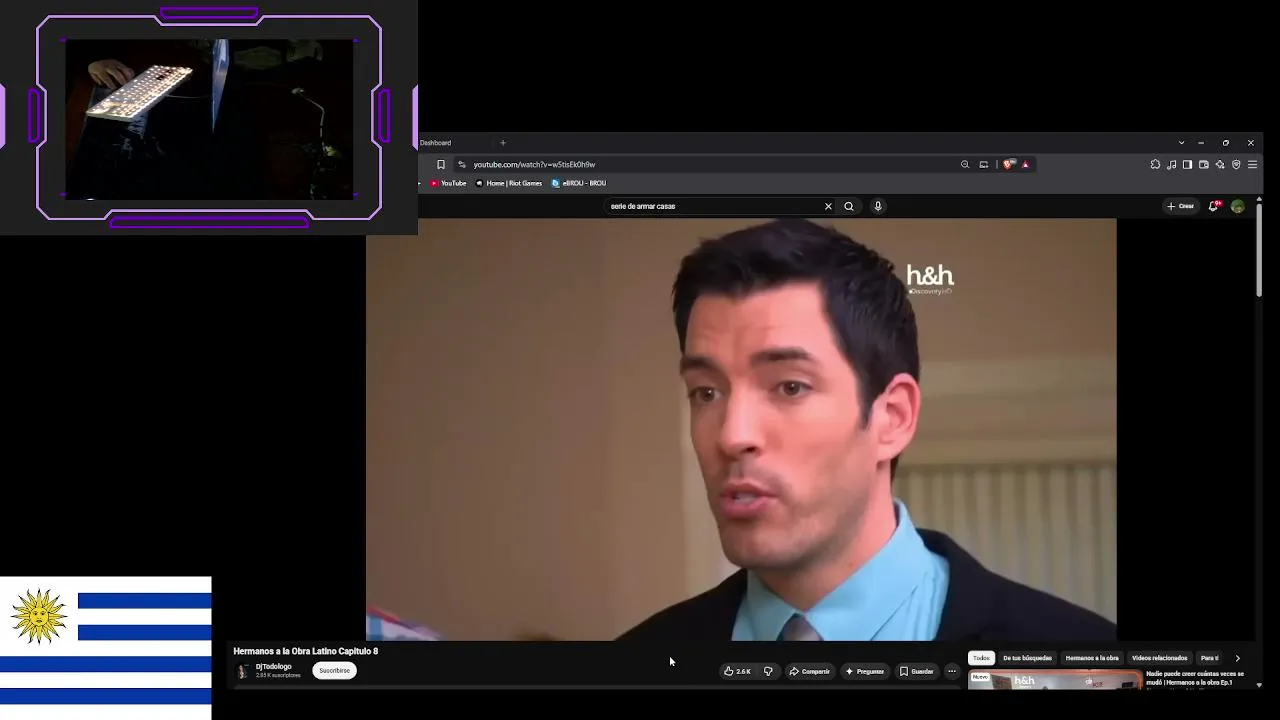The width and height of the screenshot is (1280, 720).
Task: Open the Brave VPN shield icon
Action: pos(1236,165)
